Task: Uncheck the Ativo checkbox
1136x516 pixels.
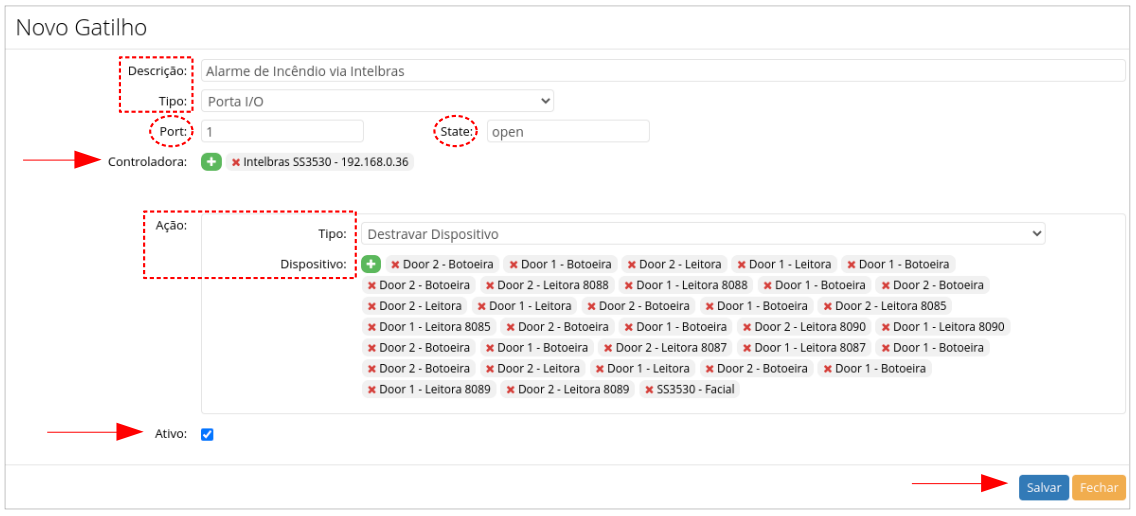Action: tap(207, 434)
